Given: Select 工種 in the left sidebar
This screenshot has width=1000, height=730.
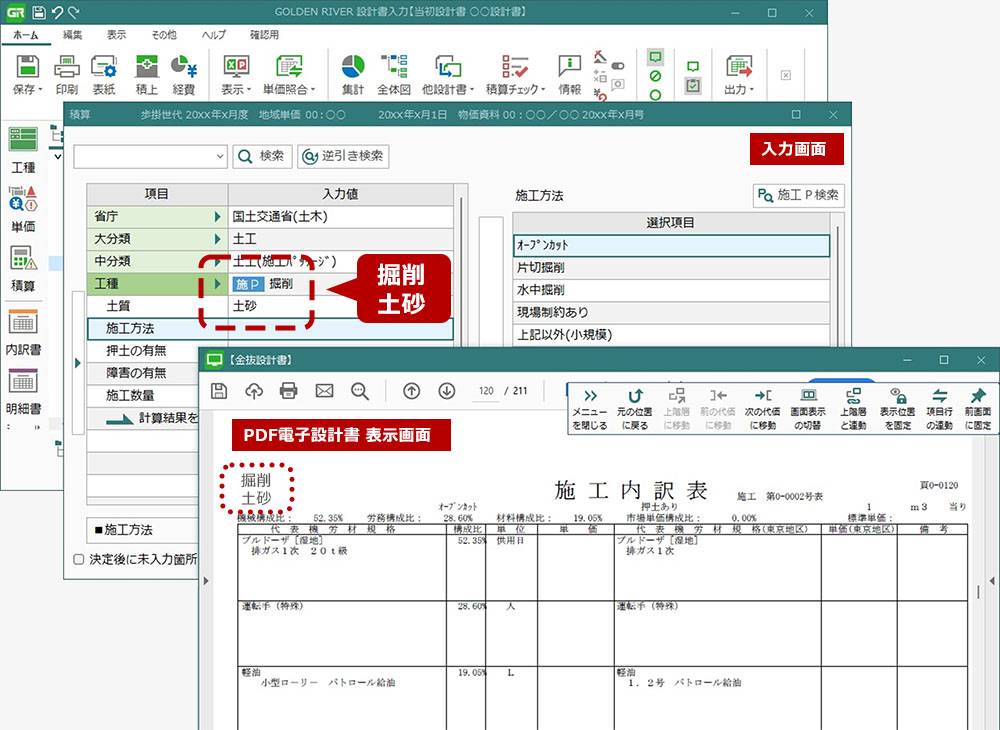Looking at the screenshot, I should (23, 150).
